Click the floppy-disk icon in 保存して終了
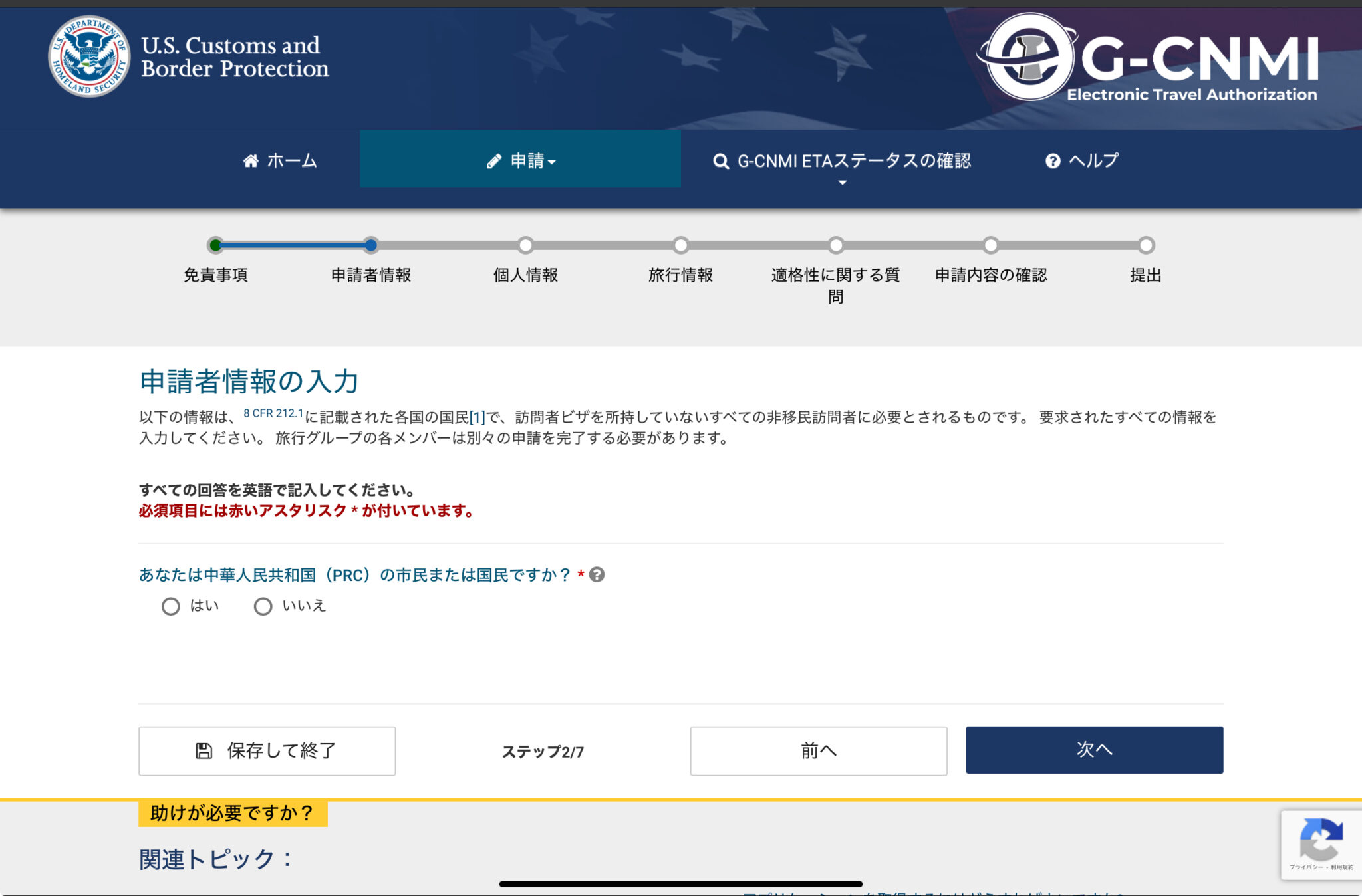The width and height of the screenshot is (1362, 896). (203, 751)
